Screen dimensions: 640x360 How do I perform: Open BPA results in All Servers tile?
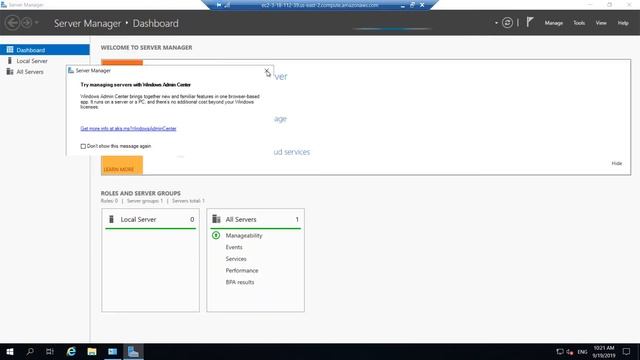(240, 282)
